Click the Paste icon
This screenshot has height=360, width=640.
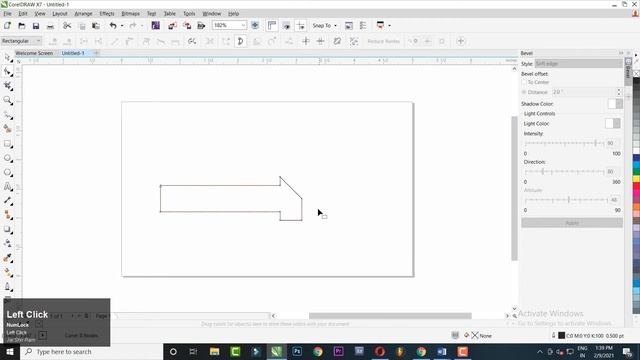click(x=96, y=26)
